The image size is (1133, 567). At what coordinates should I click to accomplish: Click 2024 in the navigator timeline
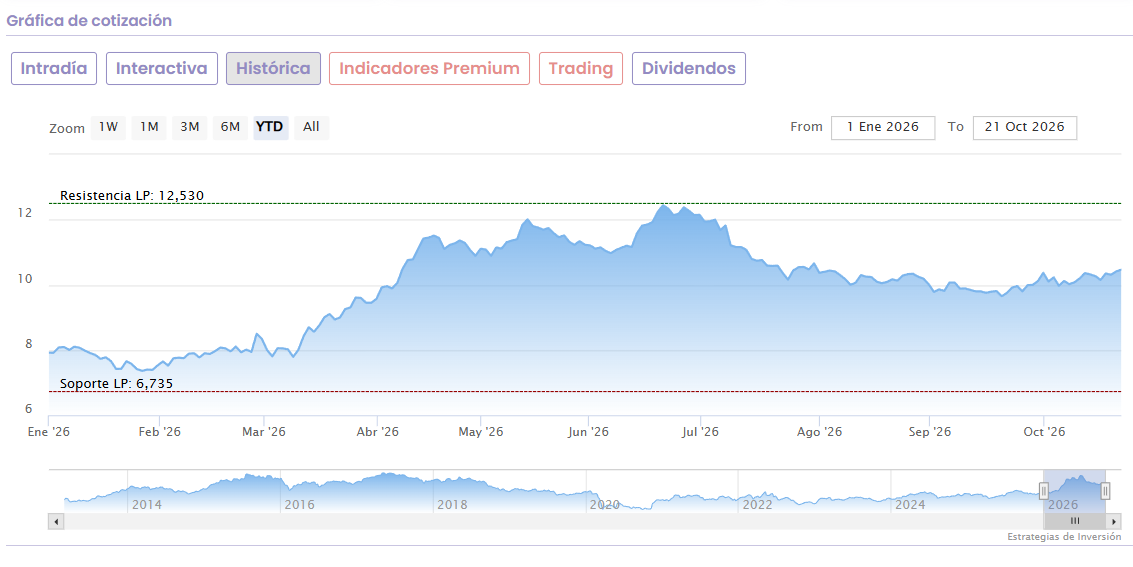click(x=910, y=504)
